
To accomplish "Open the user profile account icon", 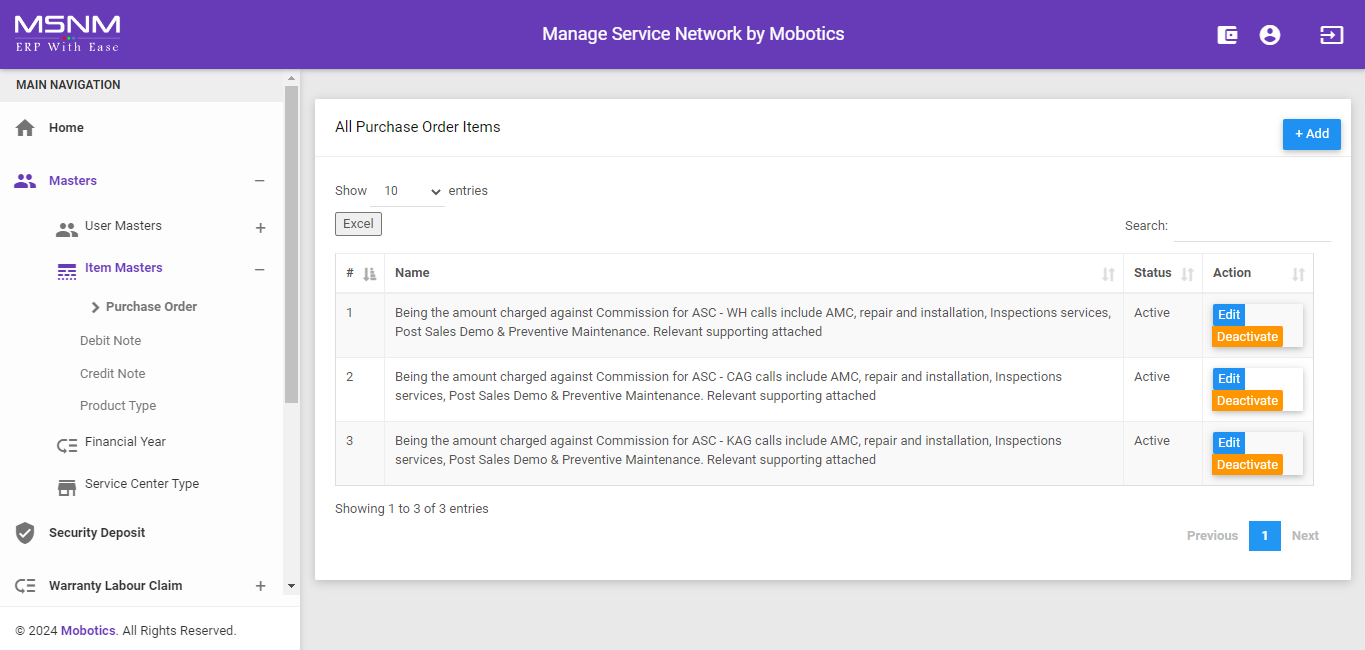I will (x=1270, y=35).
